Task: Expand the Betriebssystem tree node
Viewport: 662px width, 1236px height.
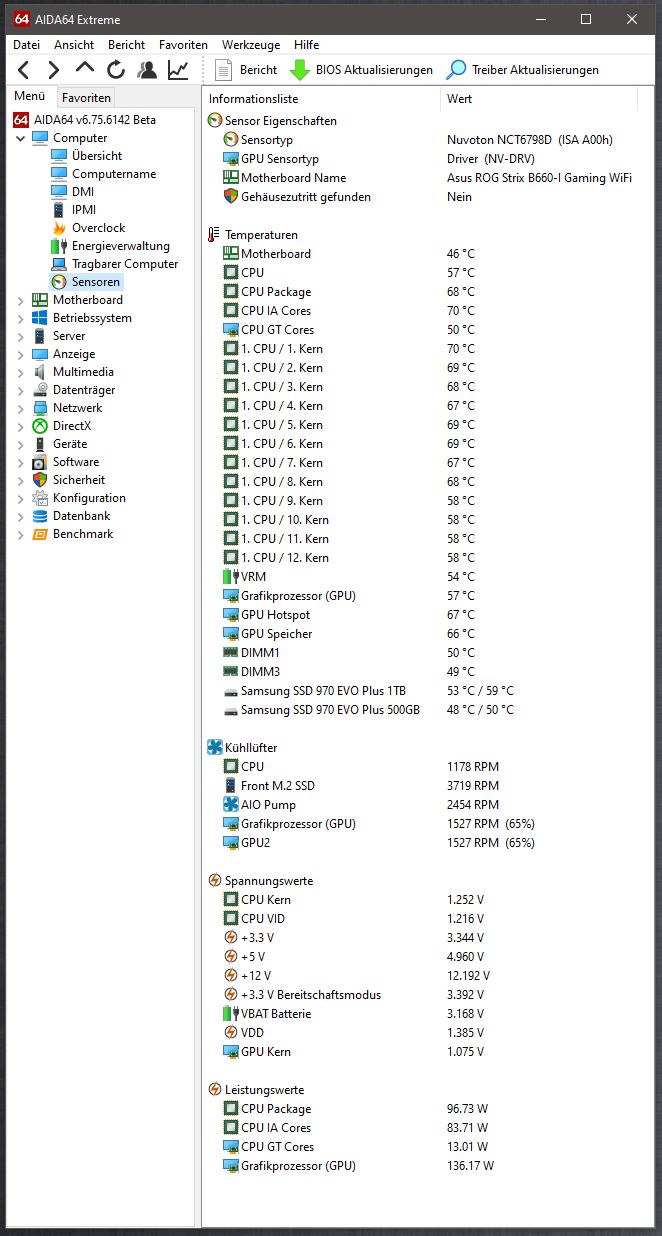Action: 22,318
